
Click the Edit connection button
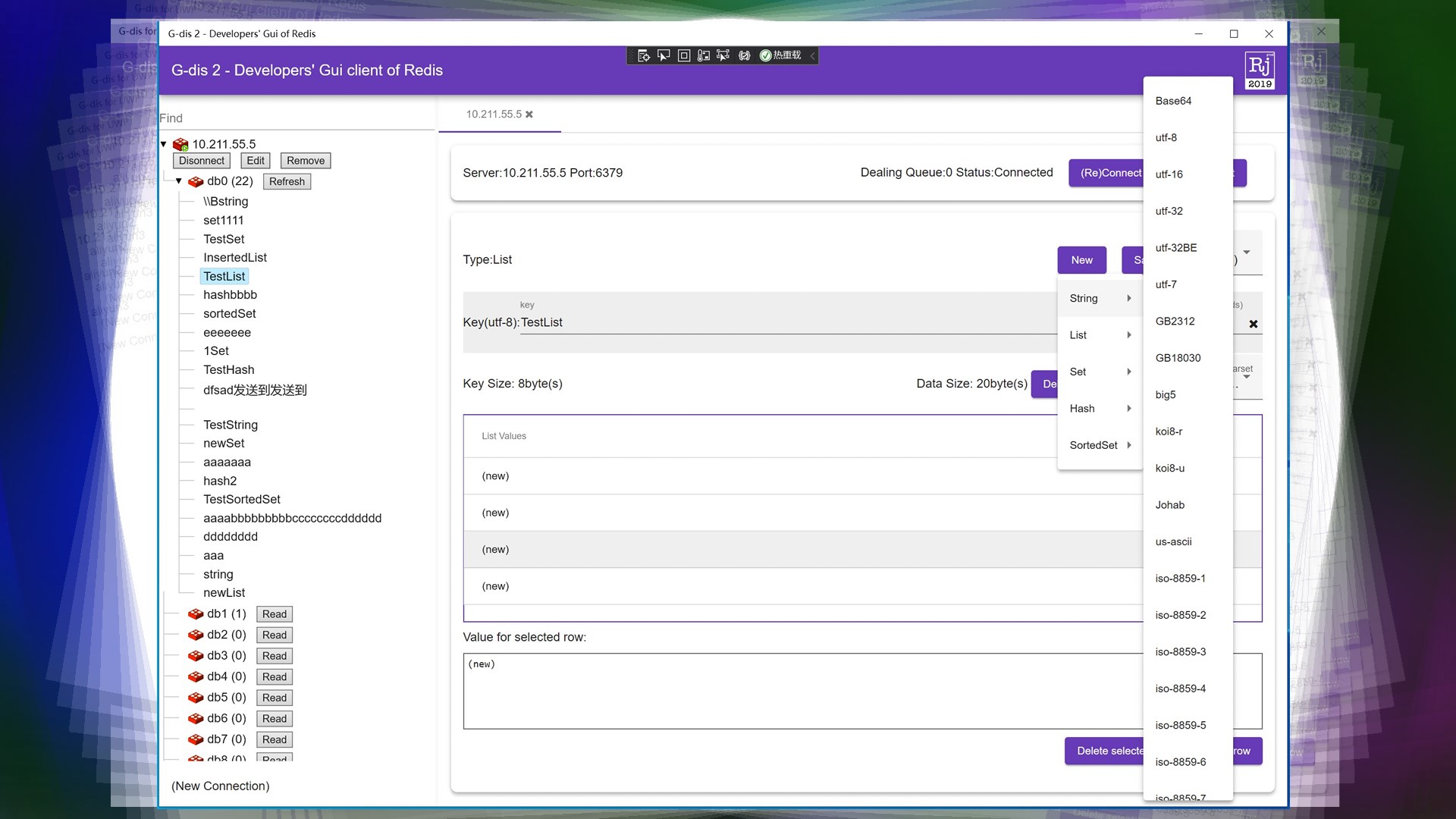click(x=256, y=161)
